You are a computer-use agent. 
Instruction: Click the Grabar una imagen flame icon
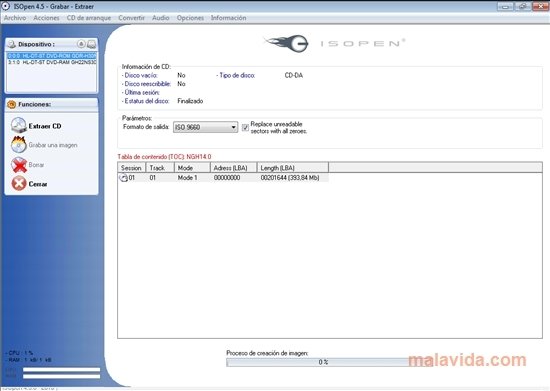pyautogui.click(x=19, y=144)
